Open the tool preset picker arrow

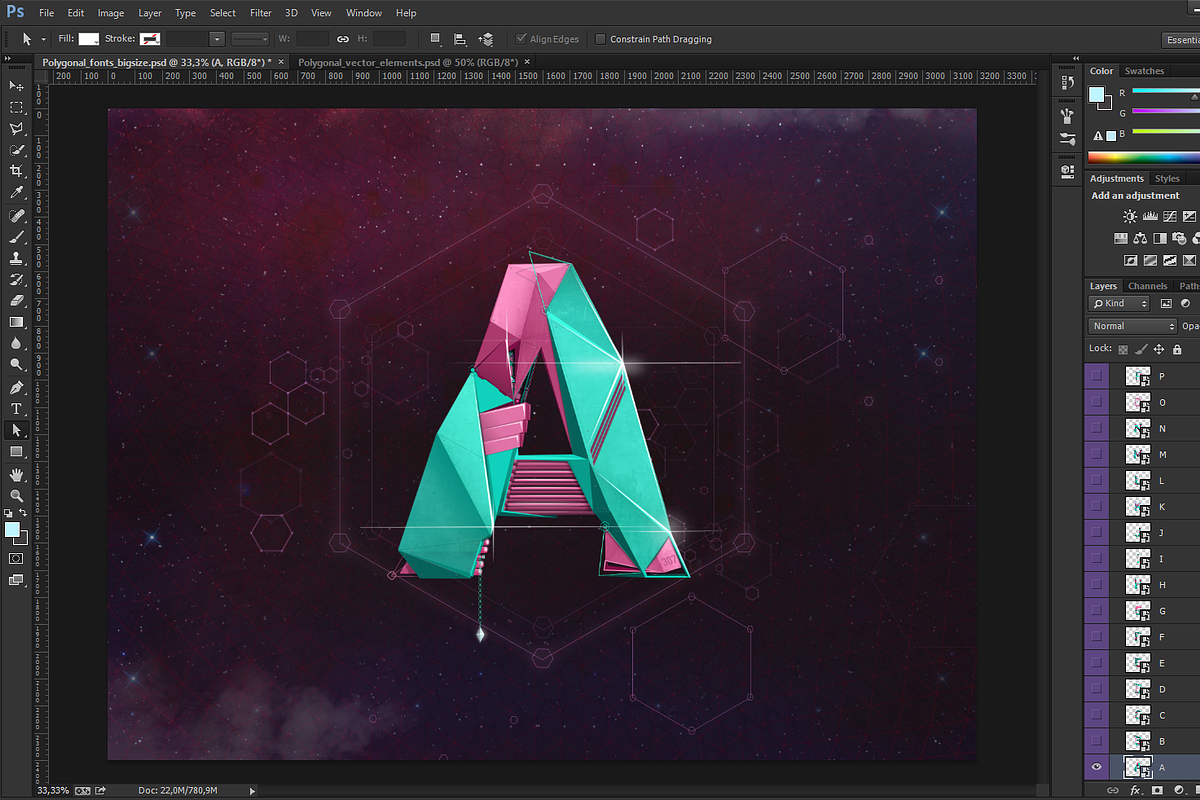43,39
